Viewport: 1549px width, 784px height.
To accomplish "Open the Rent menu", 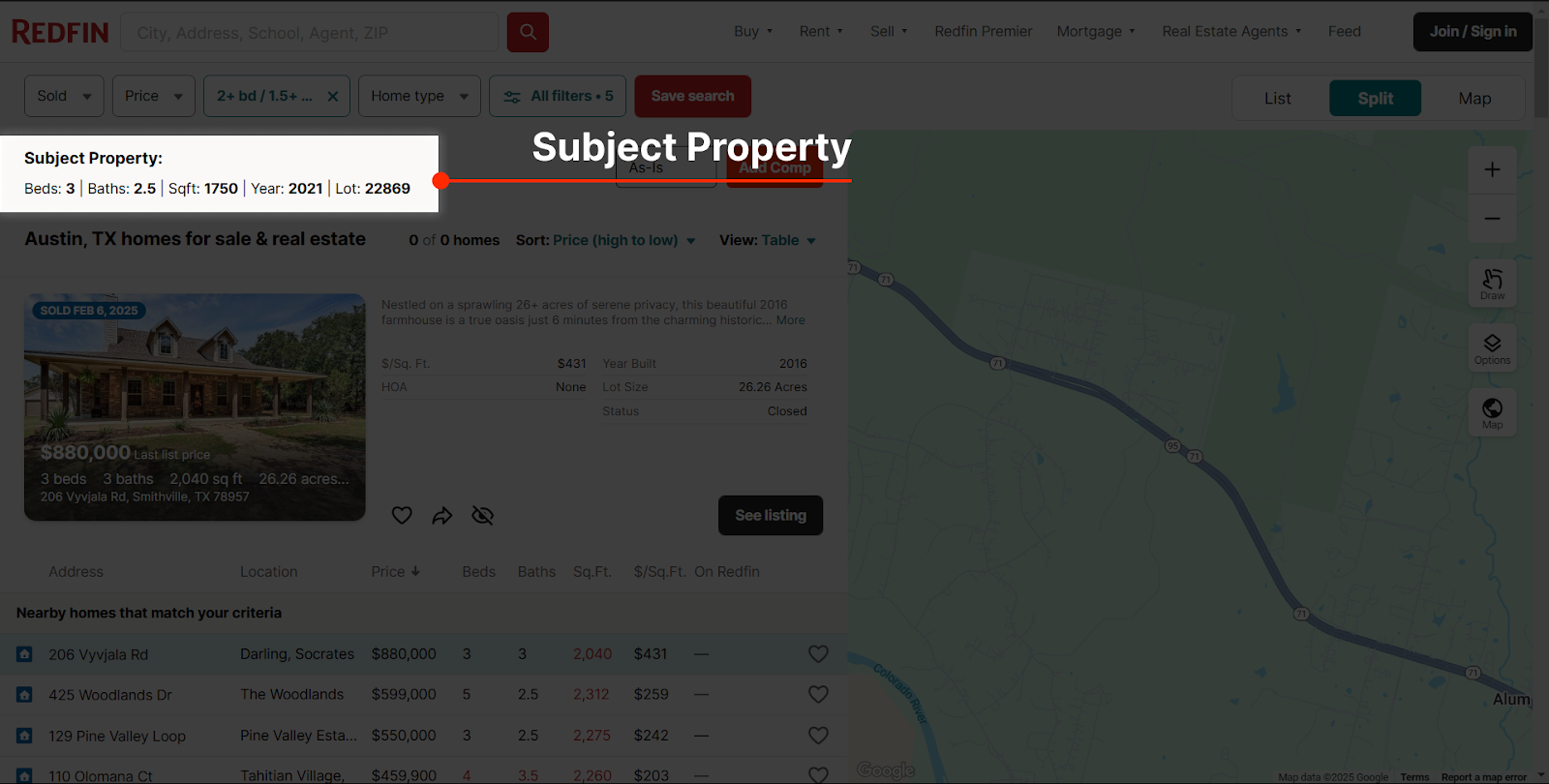I will pos(821,31).
